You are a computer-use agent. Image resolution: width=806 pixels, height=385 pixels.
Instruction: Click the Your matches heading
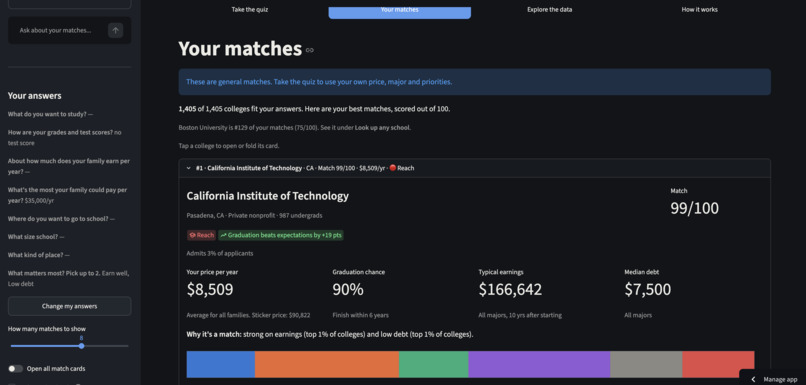[x=240, y=49]
